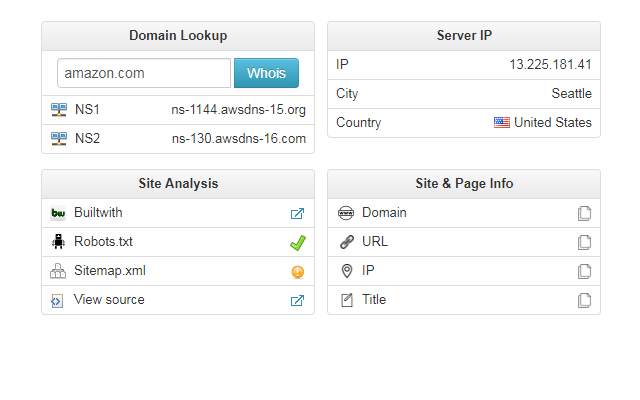Click the Domain Lookup panel header

(x=178, y=36)
